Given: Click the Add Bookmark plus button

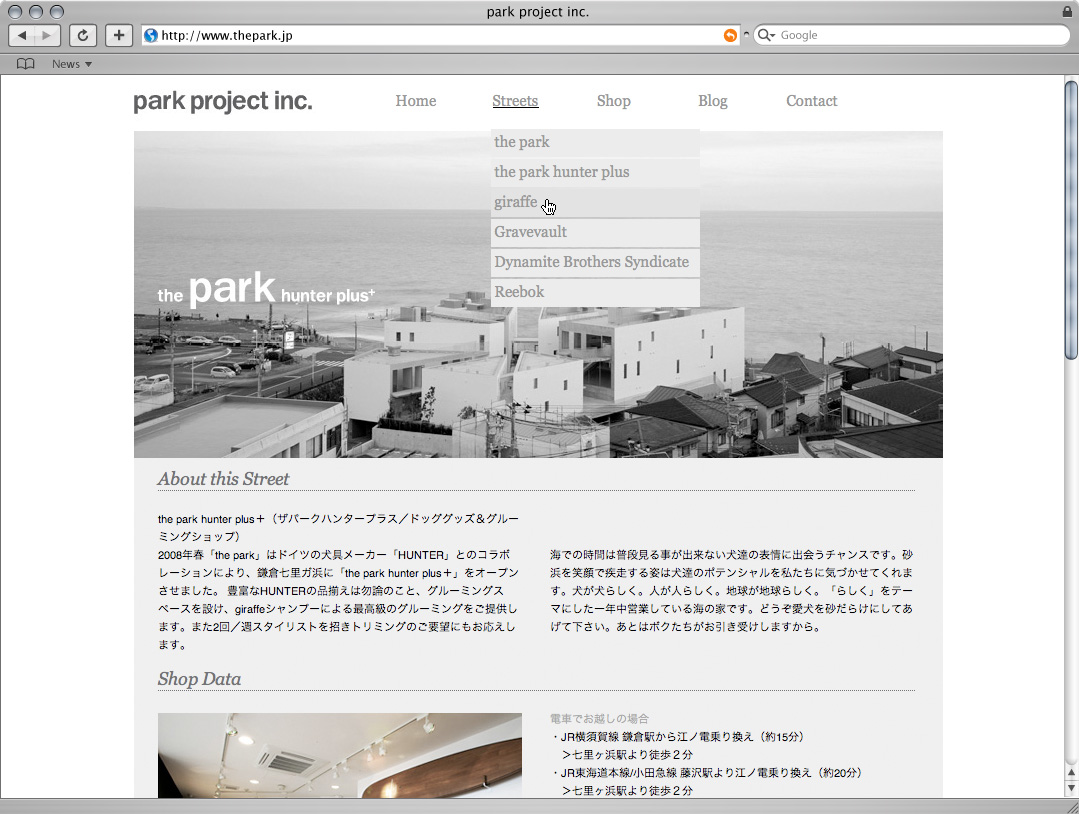Looking at the screenshot, I should 119,35.
